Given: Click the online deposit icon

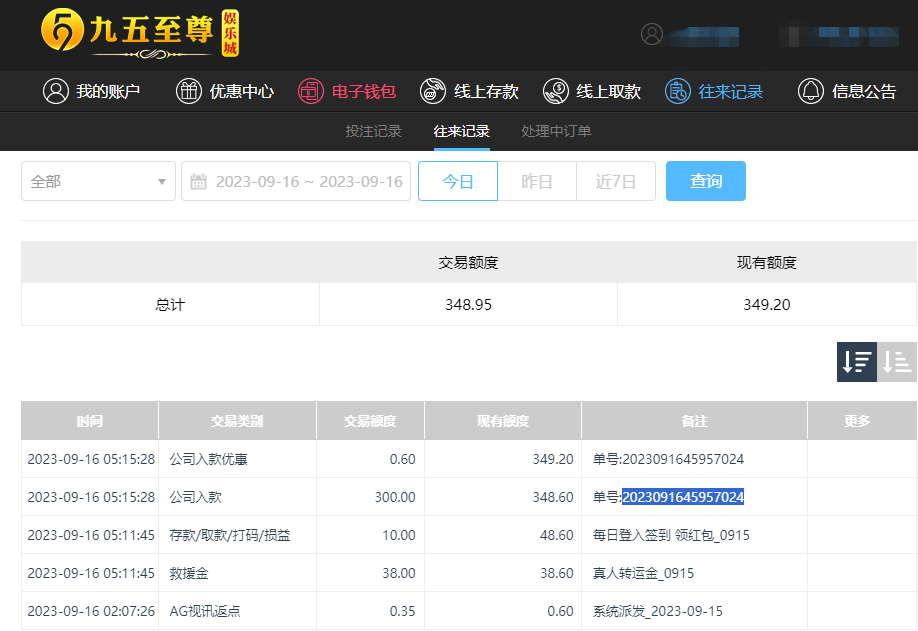Looking at the screenshot, I should tap(433, 91).
